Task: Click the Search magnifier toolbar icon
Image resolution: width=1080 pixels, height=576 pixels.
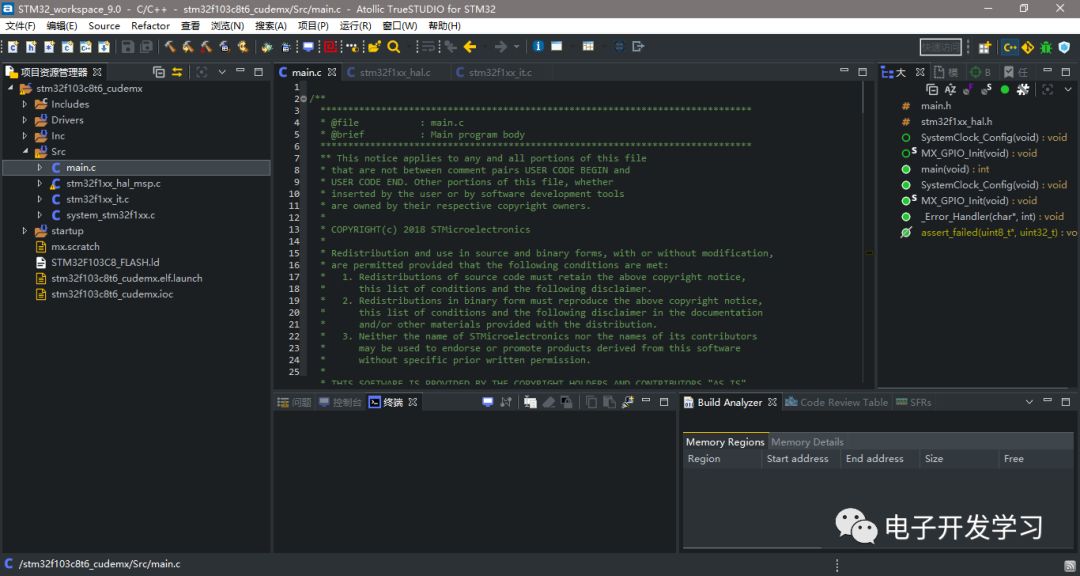Action: pos(393,47)
